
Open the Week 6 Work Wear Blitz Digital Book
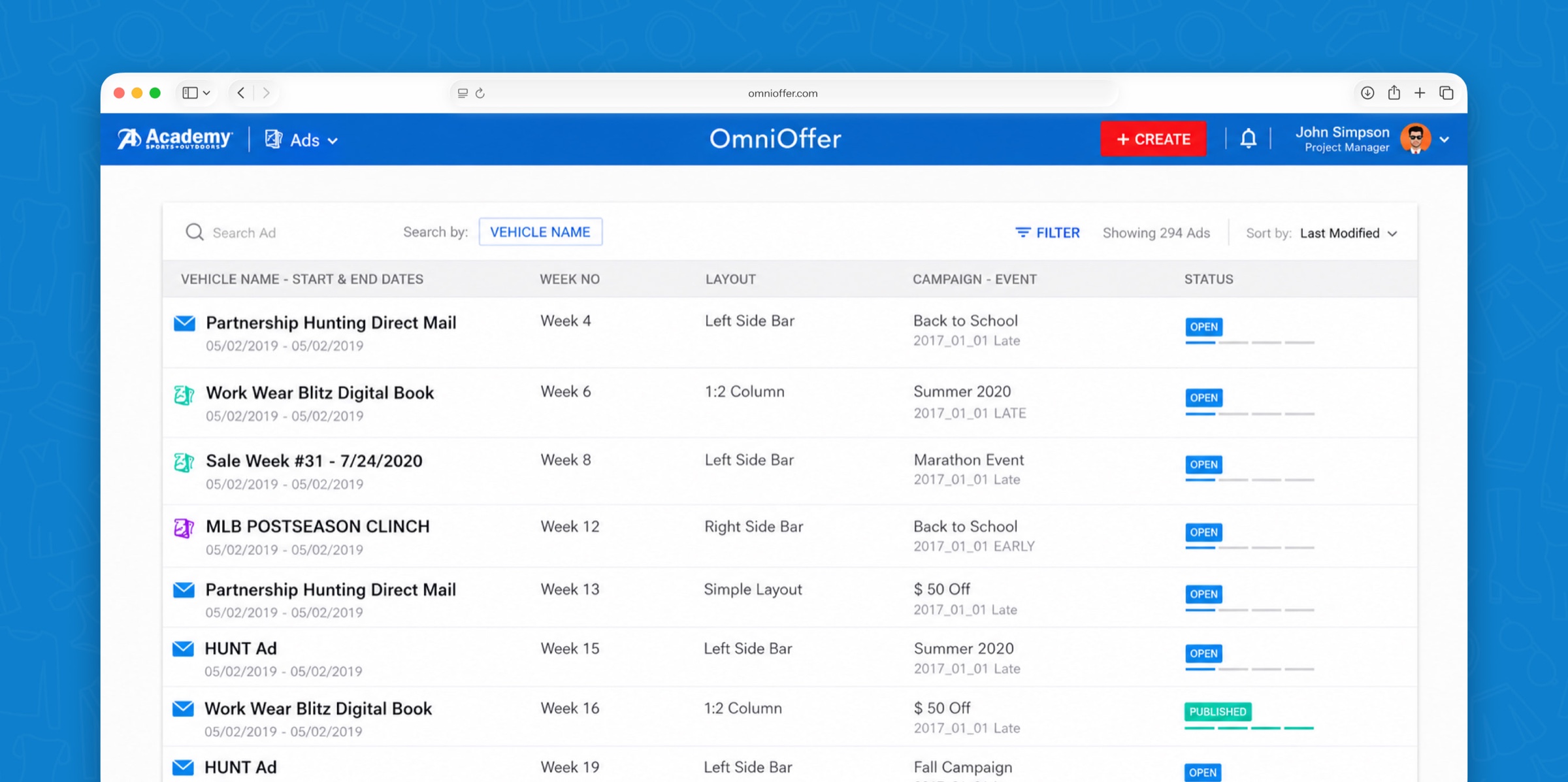pos(319,392)
